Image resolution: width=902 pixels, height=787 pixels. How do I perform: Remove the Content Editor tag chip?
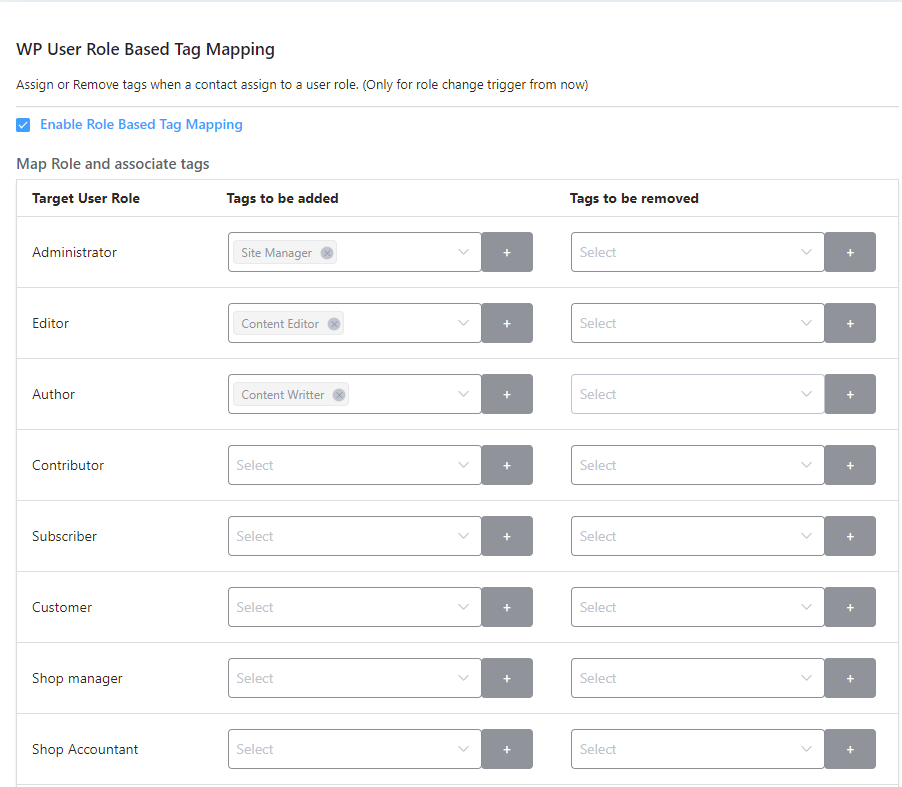[x=334, y=324]
